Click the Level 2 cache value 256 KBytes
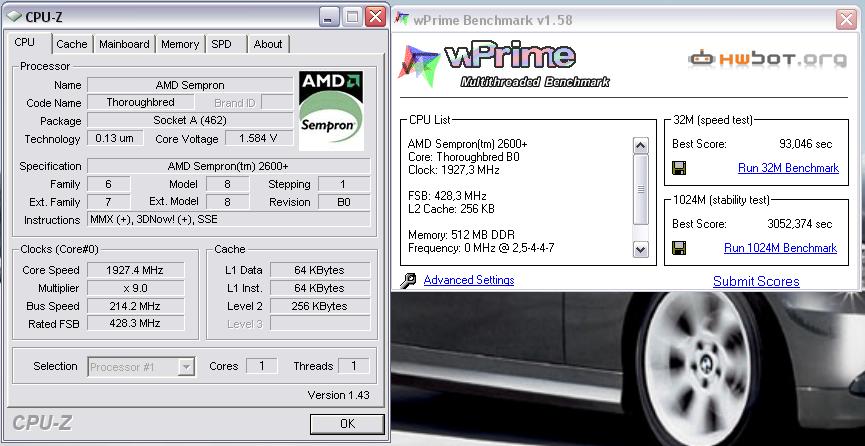 (x=319, y=306)
